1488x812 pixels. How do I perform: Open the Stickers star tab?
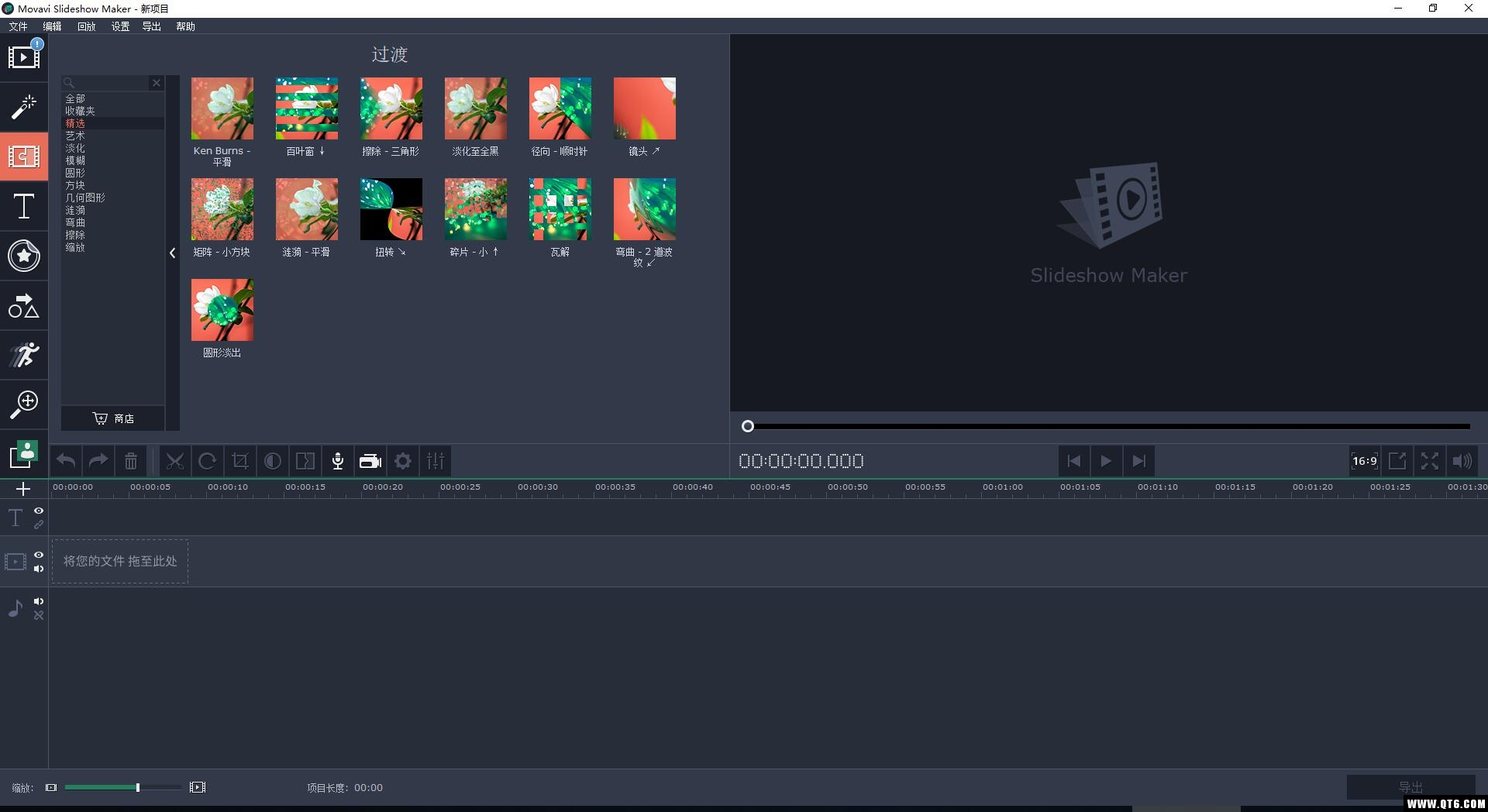coord(24,256)
